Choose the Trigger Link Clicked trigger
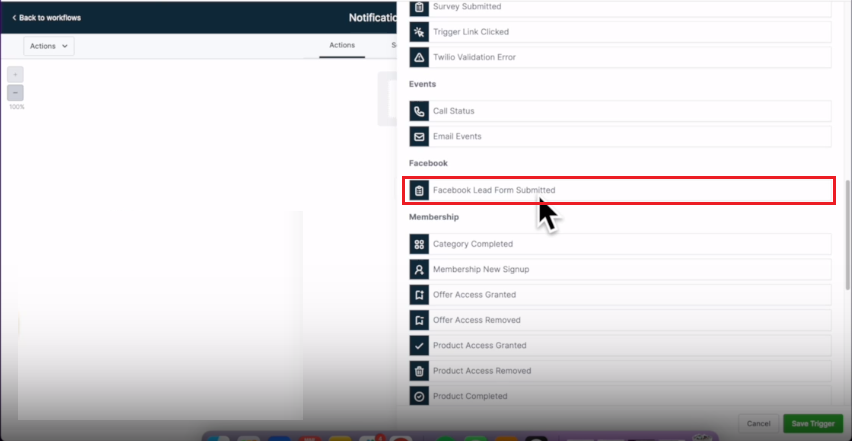852x441 pixels. (x=620, y=32)
